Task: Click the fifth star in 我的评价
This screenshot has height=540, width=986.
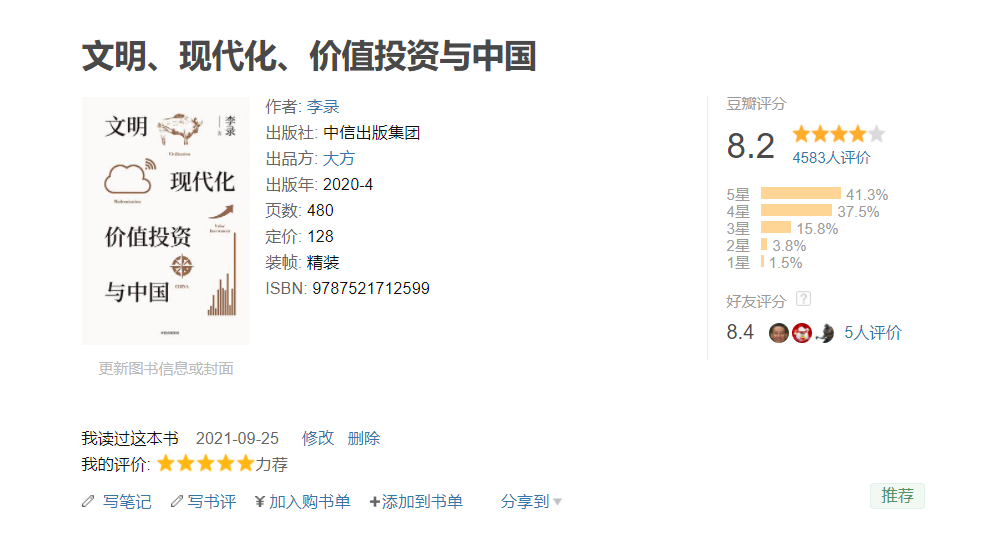Action: pyautogui.click(x=245, y=464)
